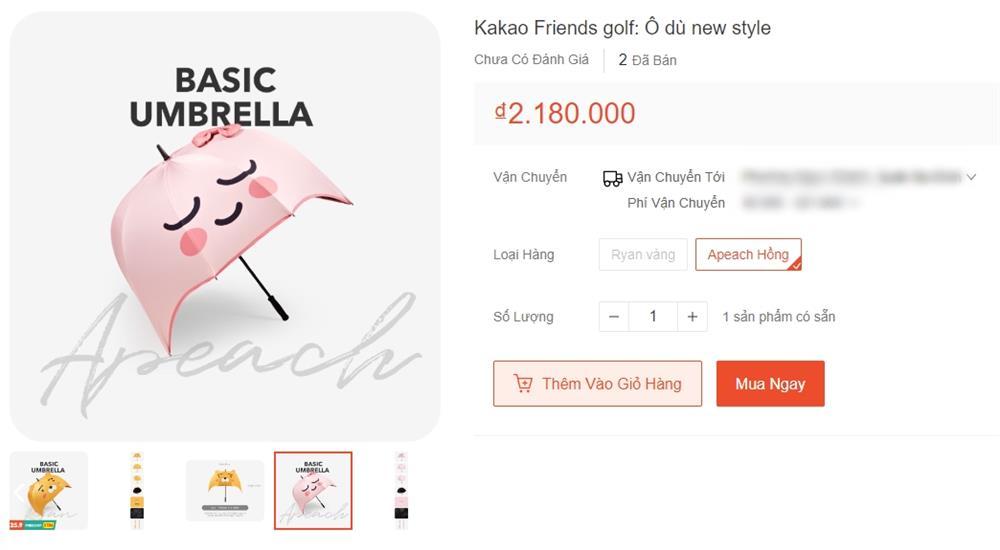
Task: Select the front-view yellow Ryan umbrella thumbnail
Action: pos(225,491)
